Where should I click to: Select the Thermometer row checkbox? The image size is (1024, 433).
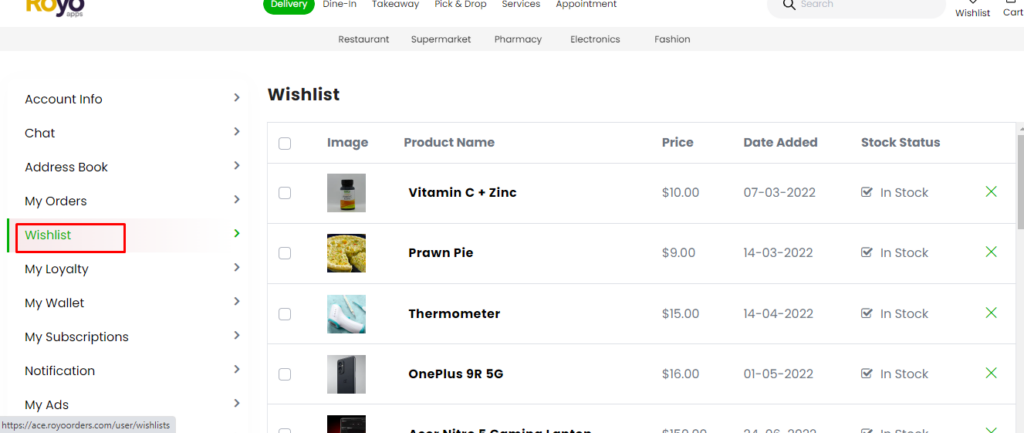click(x=285, y=314)
